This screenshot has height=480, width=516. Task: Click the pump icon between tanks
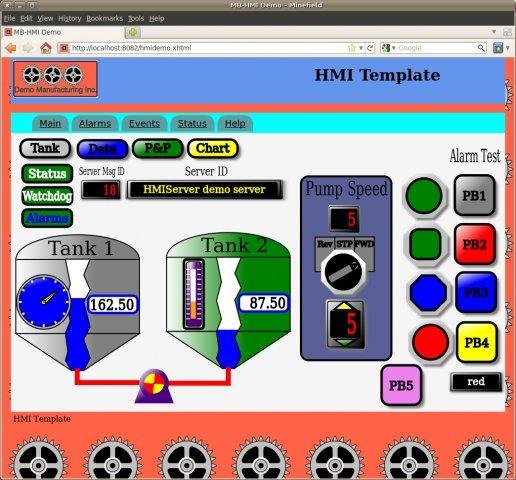coord(154,386)
